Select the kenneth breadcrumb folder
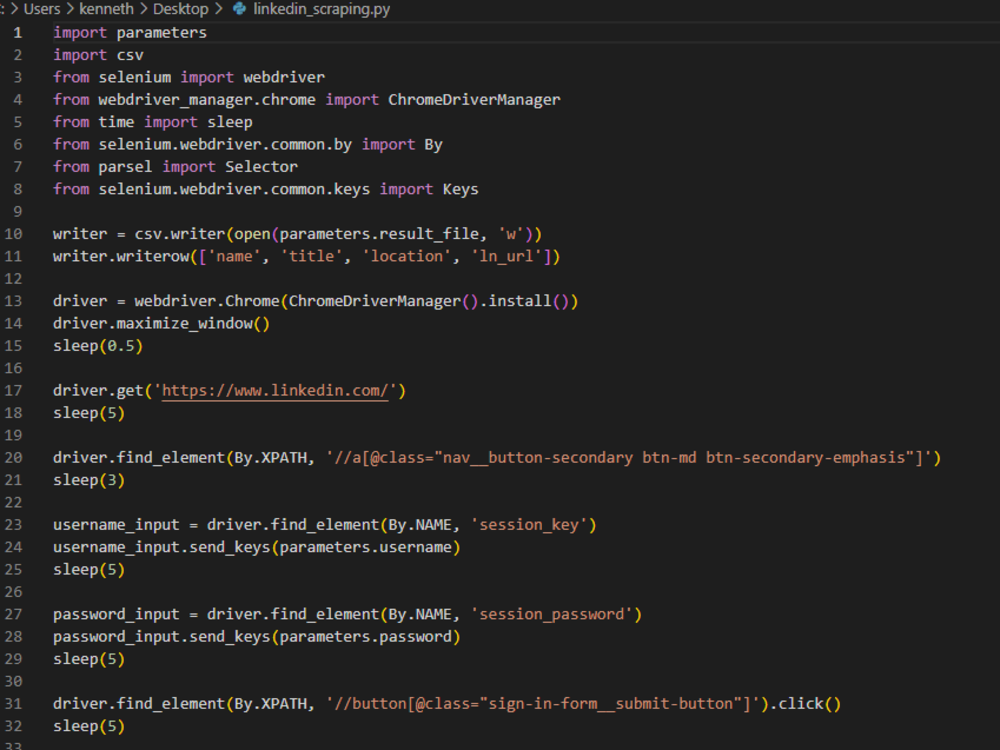This screenshot has width=1000, height=750. (107, 9)
